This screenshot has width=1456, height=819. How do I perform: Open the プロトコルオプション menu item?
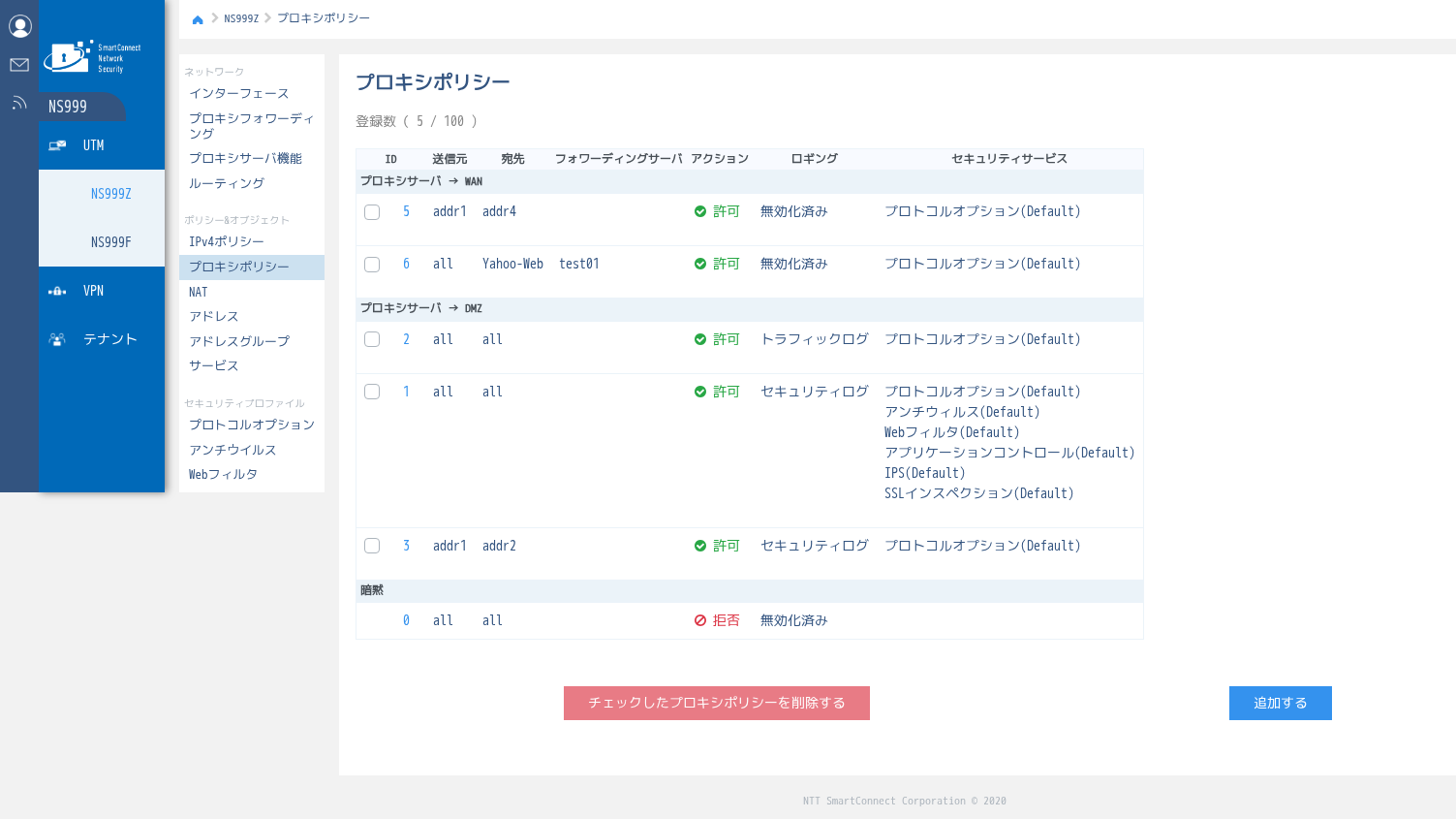(x=252, y=425)
